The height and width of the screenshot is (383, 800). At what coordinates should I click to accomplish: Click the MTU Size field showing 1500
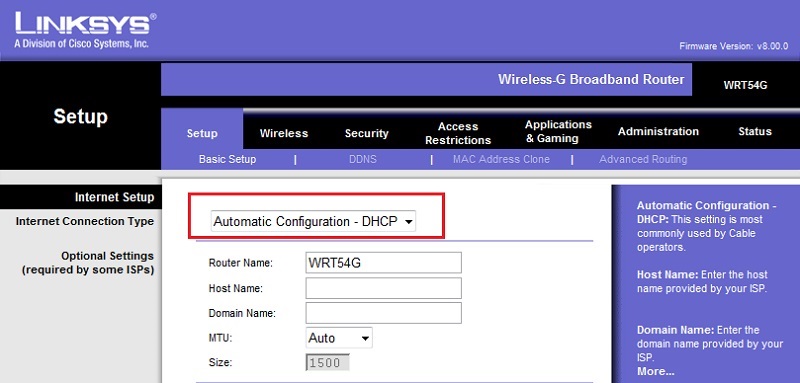coord(328,363)
